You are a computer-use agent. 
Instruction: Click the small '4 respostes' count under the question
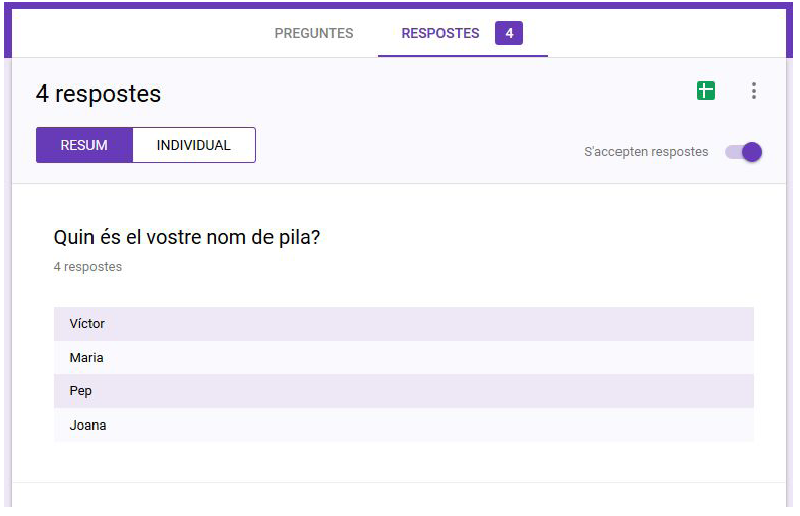point(88,267)
